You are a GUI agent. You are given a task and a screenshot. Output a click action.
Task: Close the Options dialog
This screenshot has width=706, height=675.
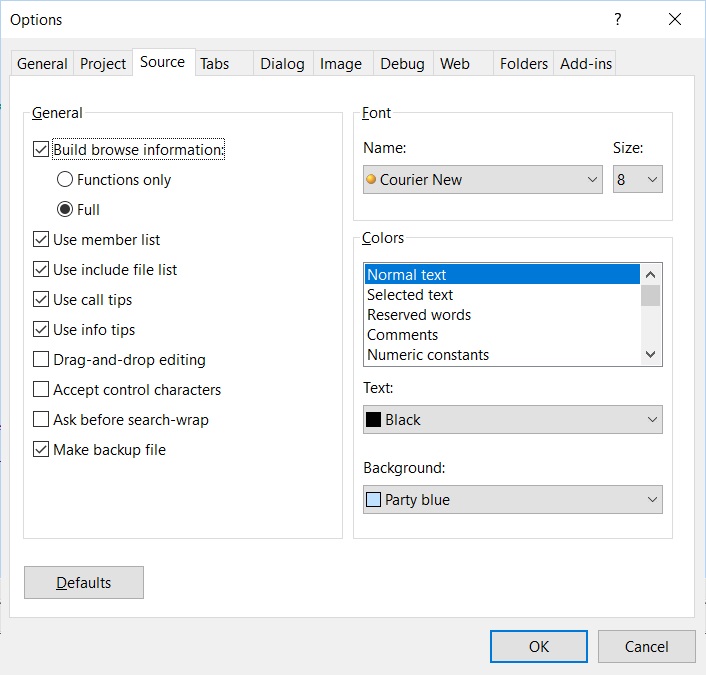pyautogui.click(x=674, y=19)
